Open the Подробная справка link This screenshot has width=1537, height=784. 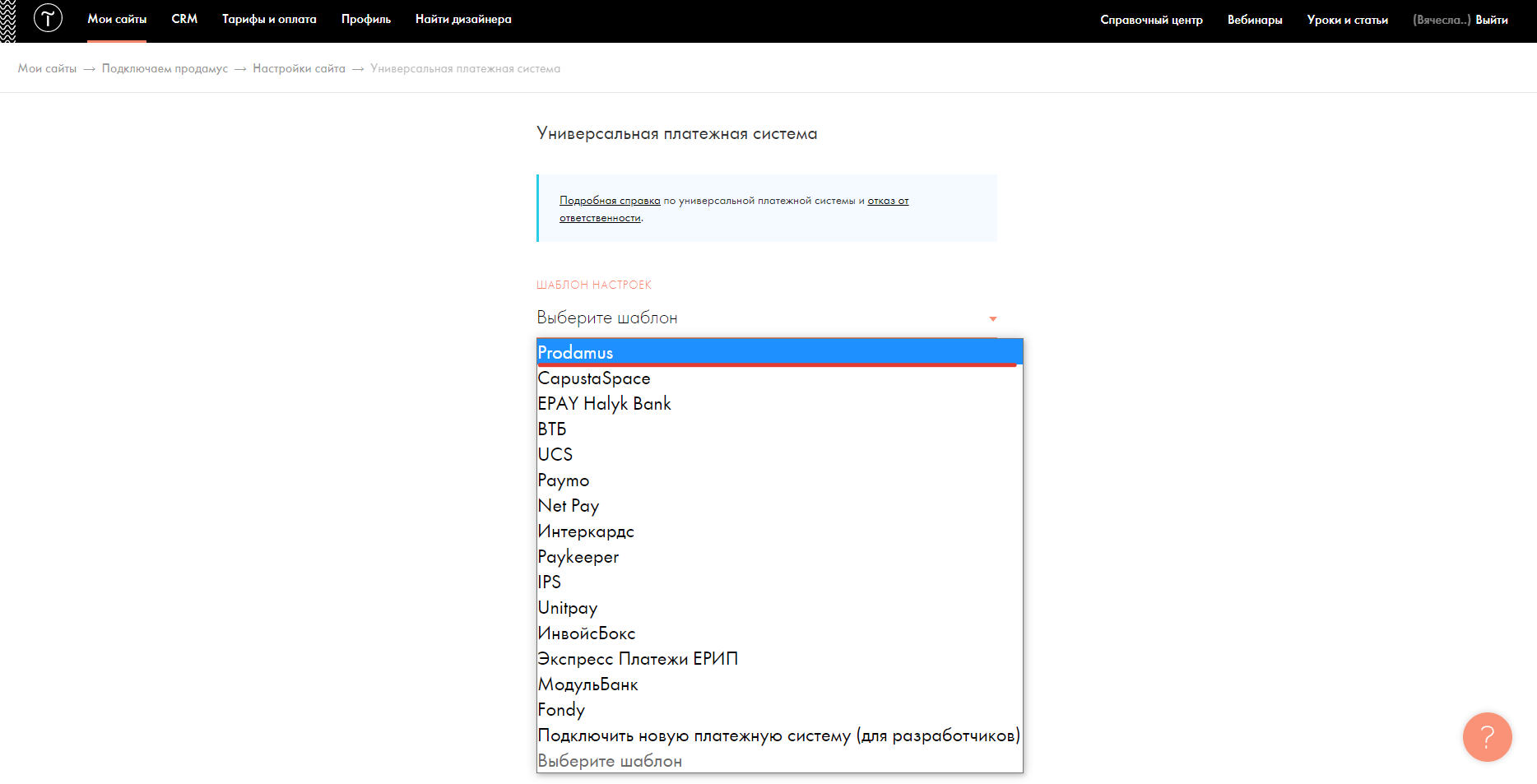tap(610, 201)
